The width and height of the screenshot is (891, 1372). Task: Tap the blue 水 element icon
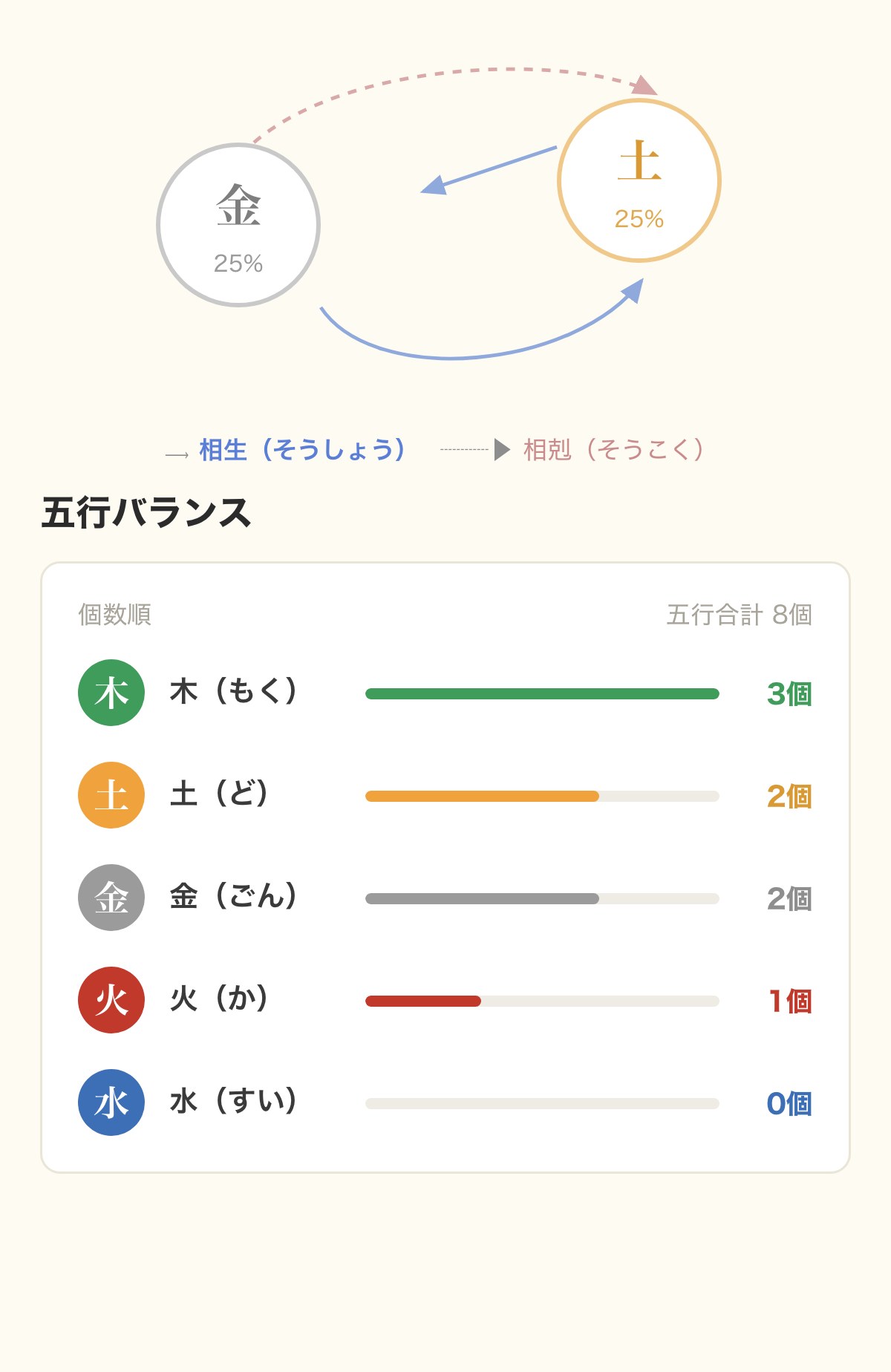click(x=111, y=1102)
